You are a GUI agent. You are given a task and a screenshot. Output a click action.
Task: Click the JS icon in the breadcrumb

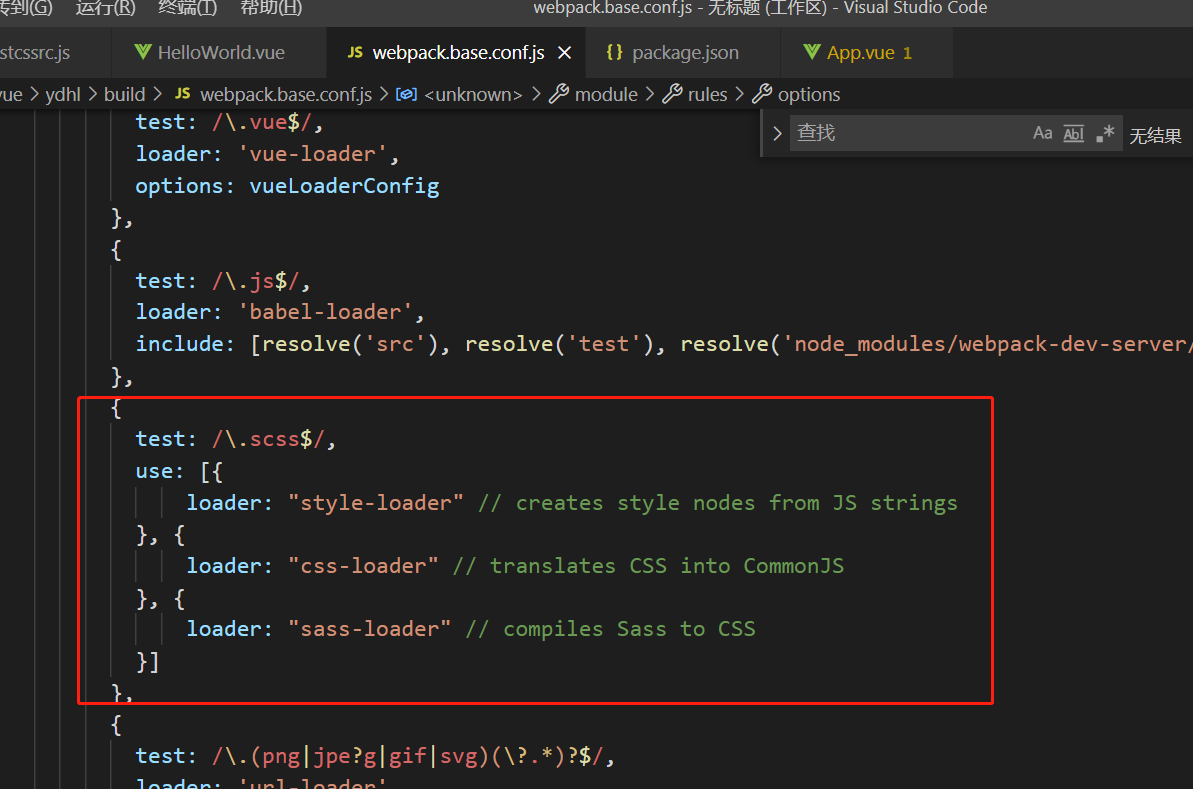point(183,94)
